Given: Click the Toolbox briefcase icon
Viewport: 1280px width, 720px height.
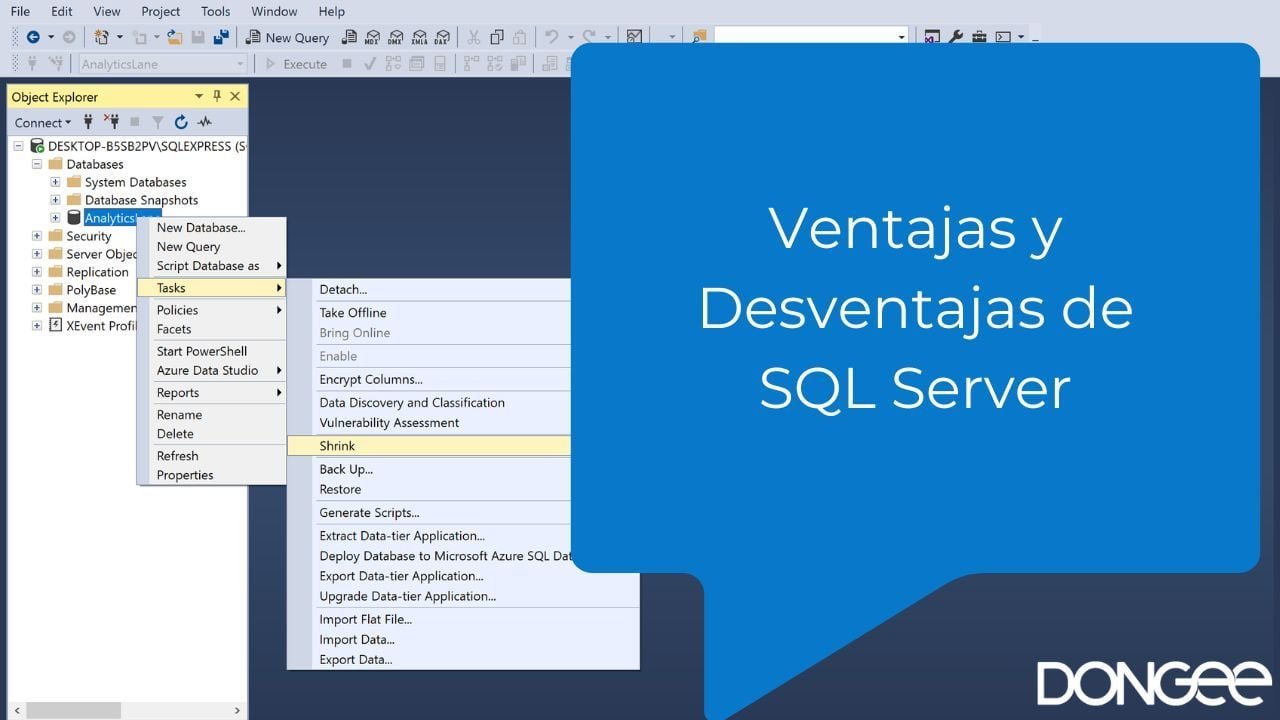Looking at the screenshot, I should (x=979, y=37).
